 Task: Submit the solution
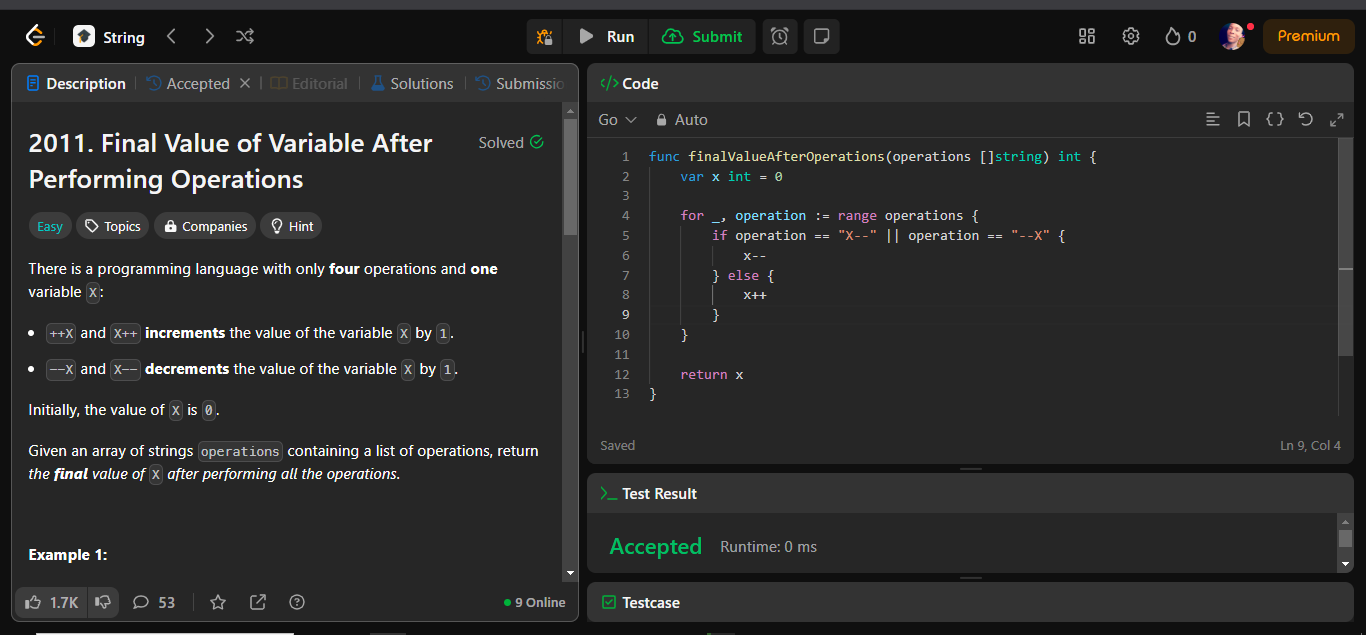(703, 36)
